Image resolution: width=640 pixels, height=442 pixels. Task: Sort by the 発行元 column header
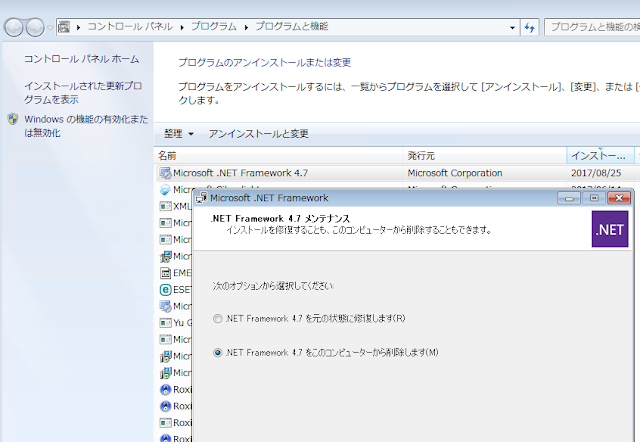[485, 155]
